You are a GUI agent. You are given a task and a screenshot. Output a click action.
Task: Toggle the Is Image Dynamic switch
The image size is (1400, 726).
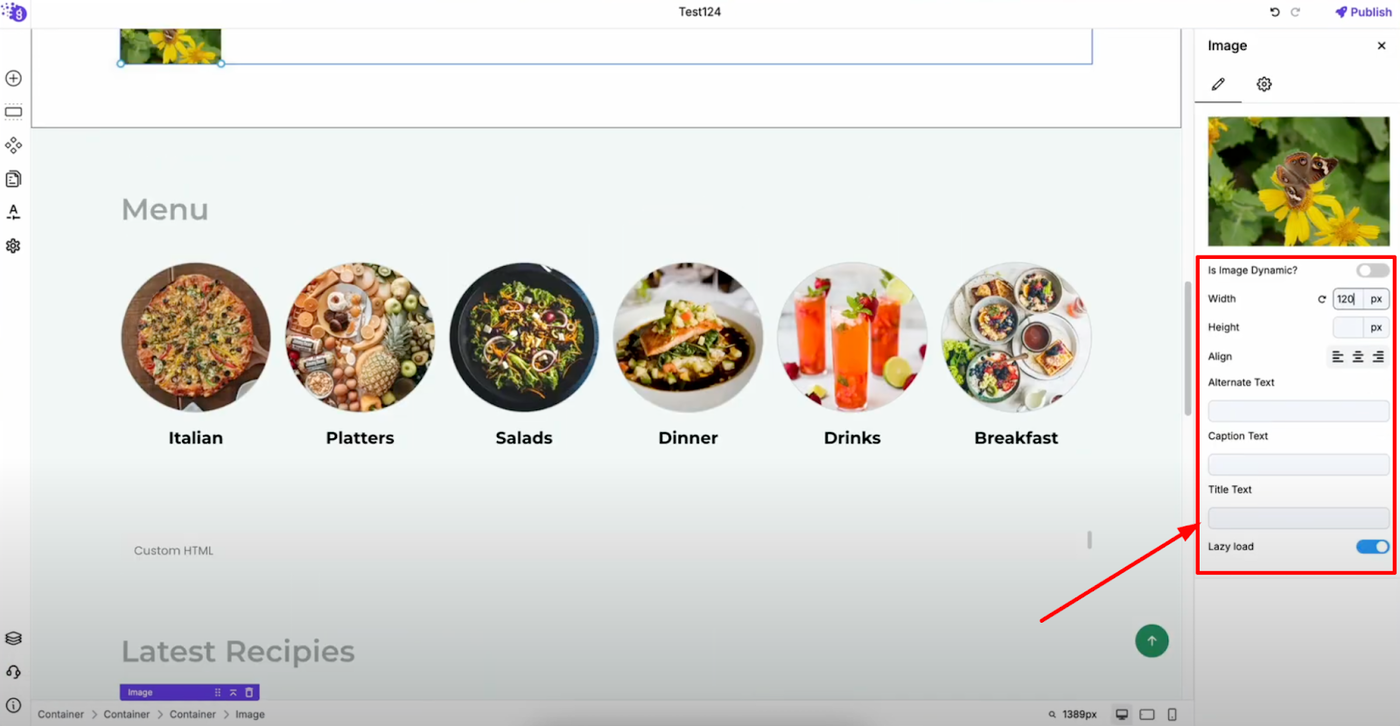[x=1372, y=270]
